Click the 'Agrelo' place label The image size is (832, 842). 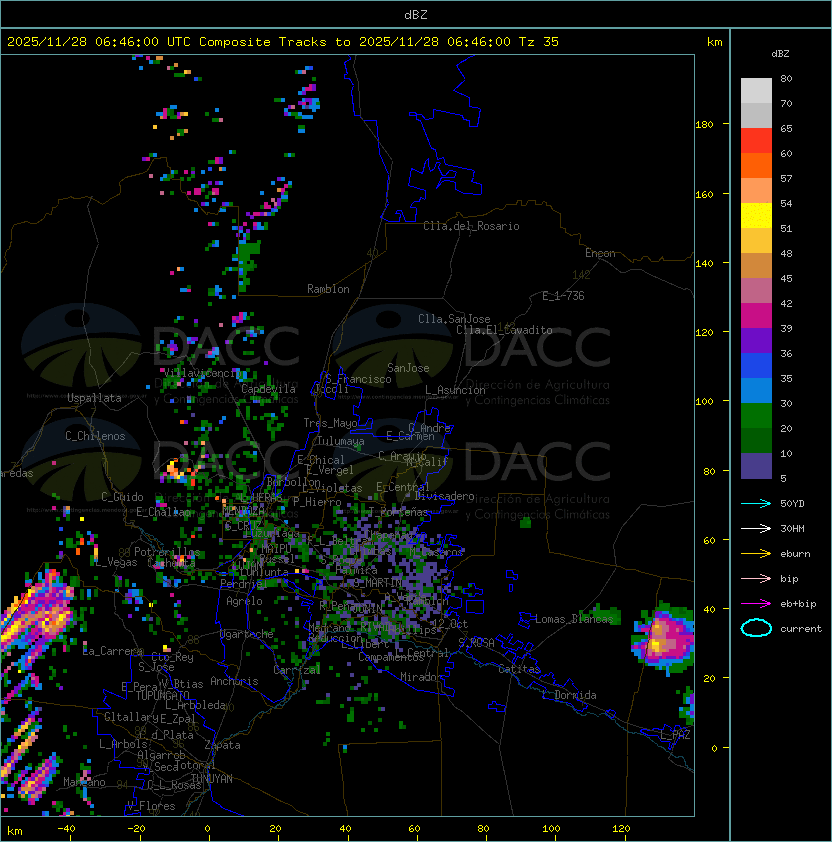(244, 601)
